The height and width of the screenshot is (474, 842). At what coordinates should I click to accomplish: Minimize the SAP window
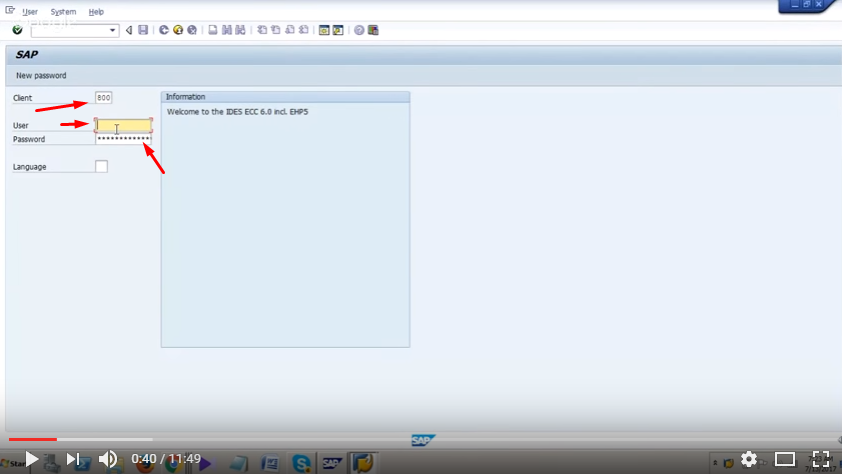coord(794,4)
